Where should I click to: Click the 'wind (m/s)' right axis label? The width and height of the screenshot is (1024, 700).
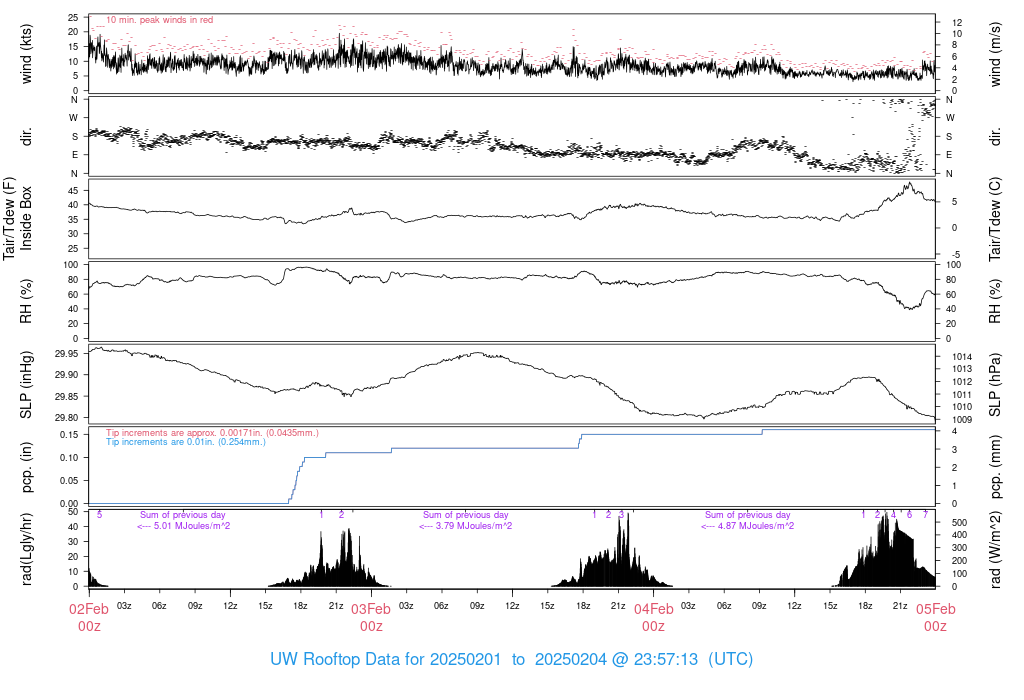(x=995, y=54)
